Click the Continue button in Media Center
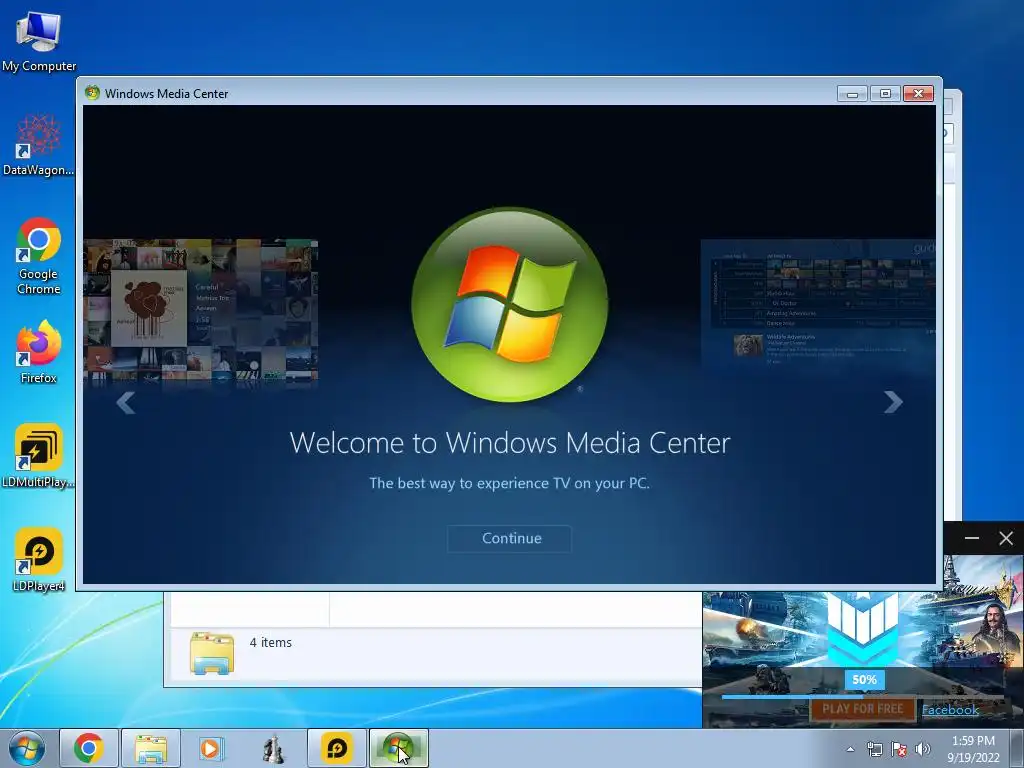The image size is (1024, 768). [509, 539]
